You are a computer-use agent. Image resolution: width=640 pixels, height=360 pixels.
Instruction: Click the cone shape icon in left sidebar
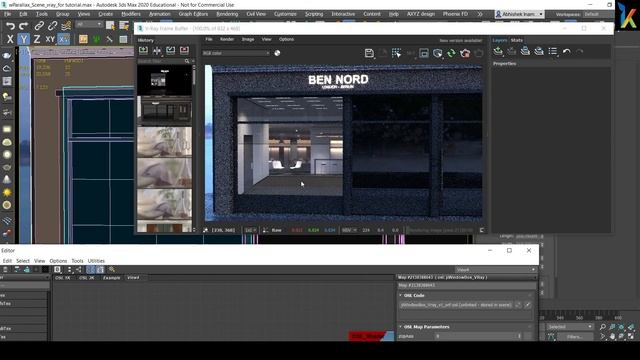click(x=7, y=179)
